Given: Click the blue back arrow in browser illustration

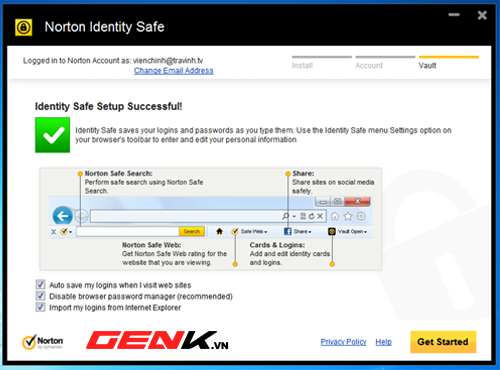Looking at the screenshot, I should click(x=62, y=216).
